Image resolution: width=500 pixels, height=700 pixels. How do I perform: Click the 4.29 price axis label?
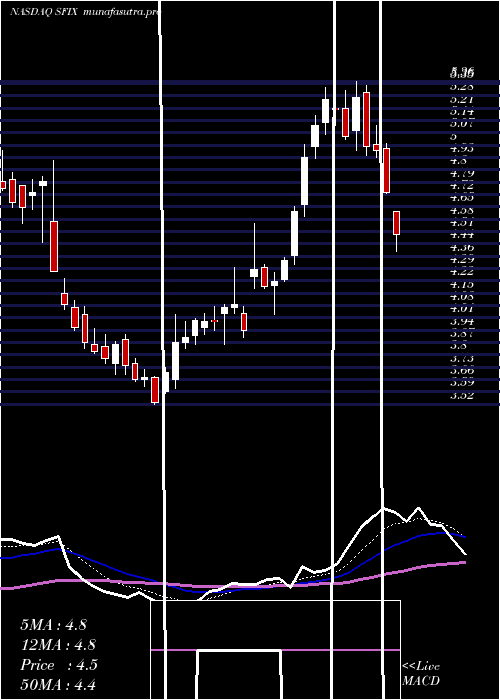pyautogui.click(x=462, y=260)
